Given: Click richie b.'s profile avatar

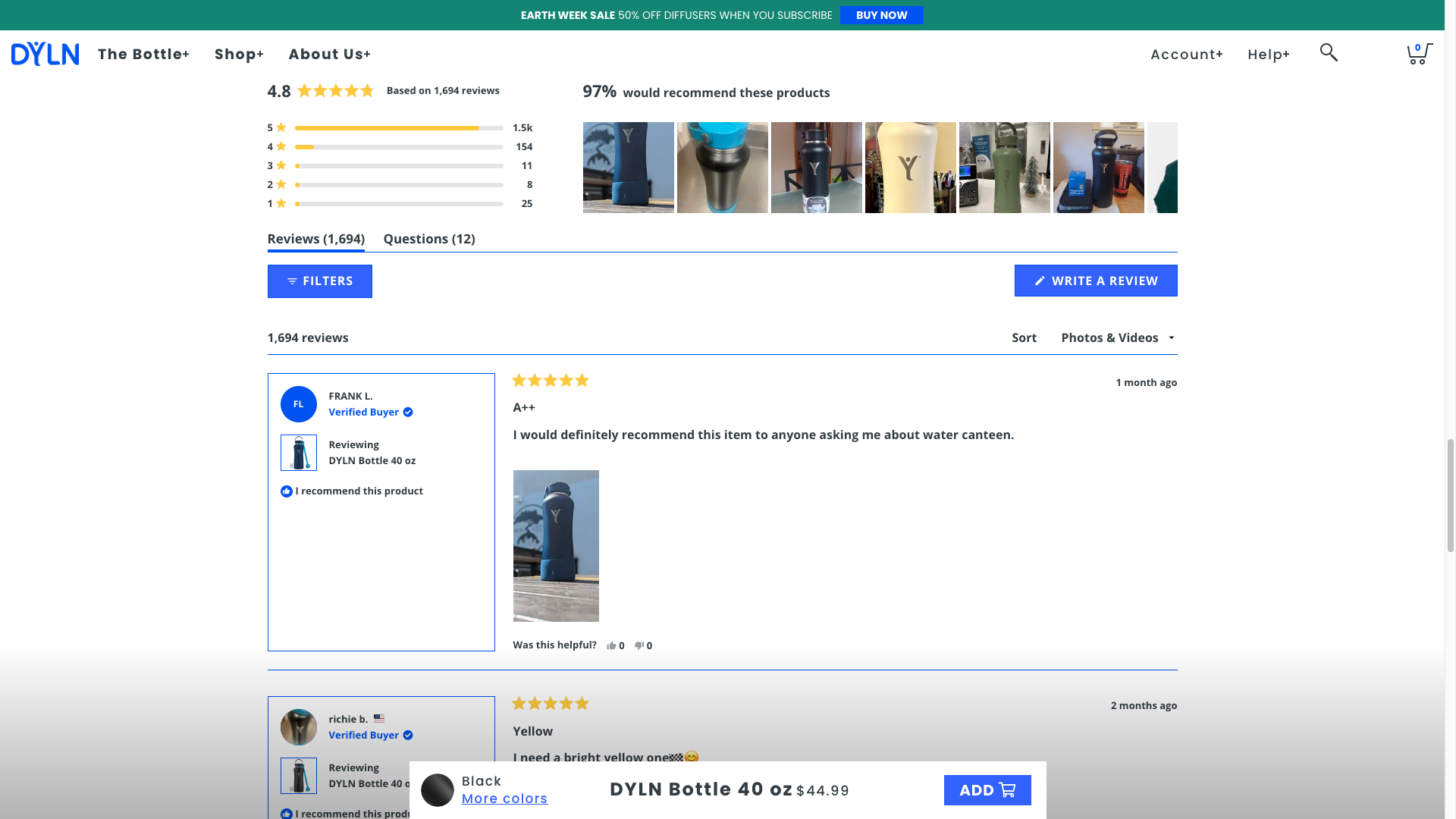Looking at the screenshot, I should click(x=299, y=727).
